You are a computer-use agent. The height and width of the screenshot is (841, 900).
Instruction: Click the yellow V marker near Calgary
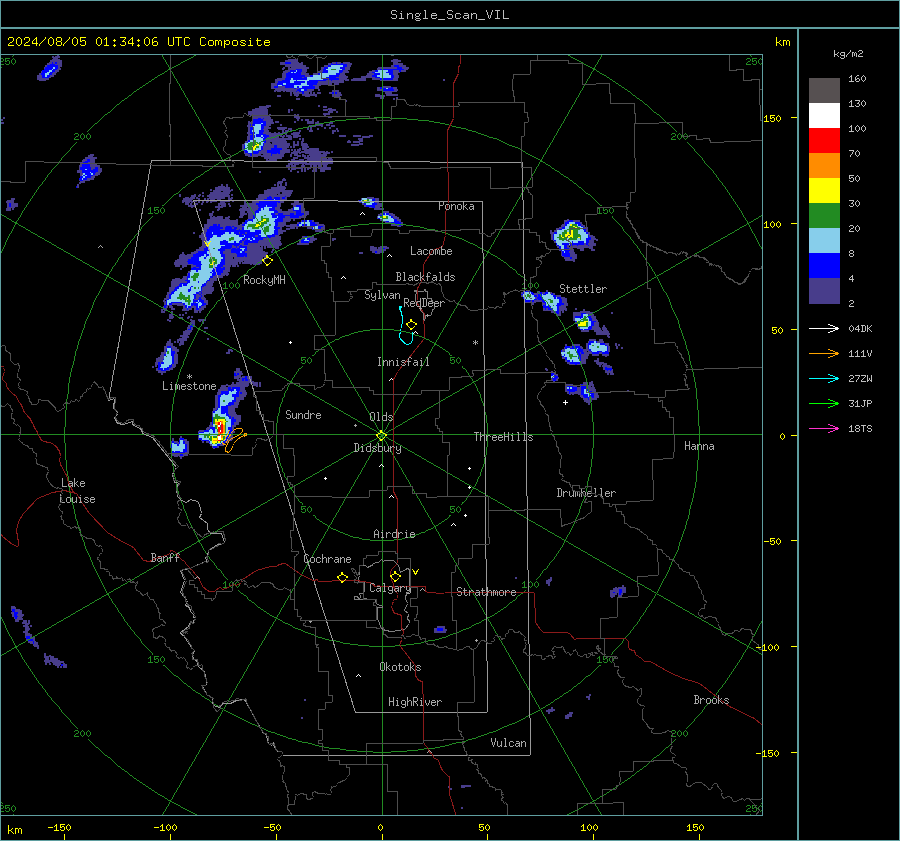416,572
